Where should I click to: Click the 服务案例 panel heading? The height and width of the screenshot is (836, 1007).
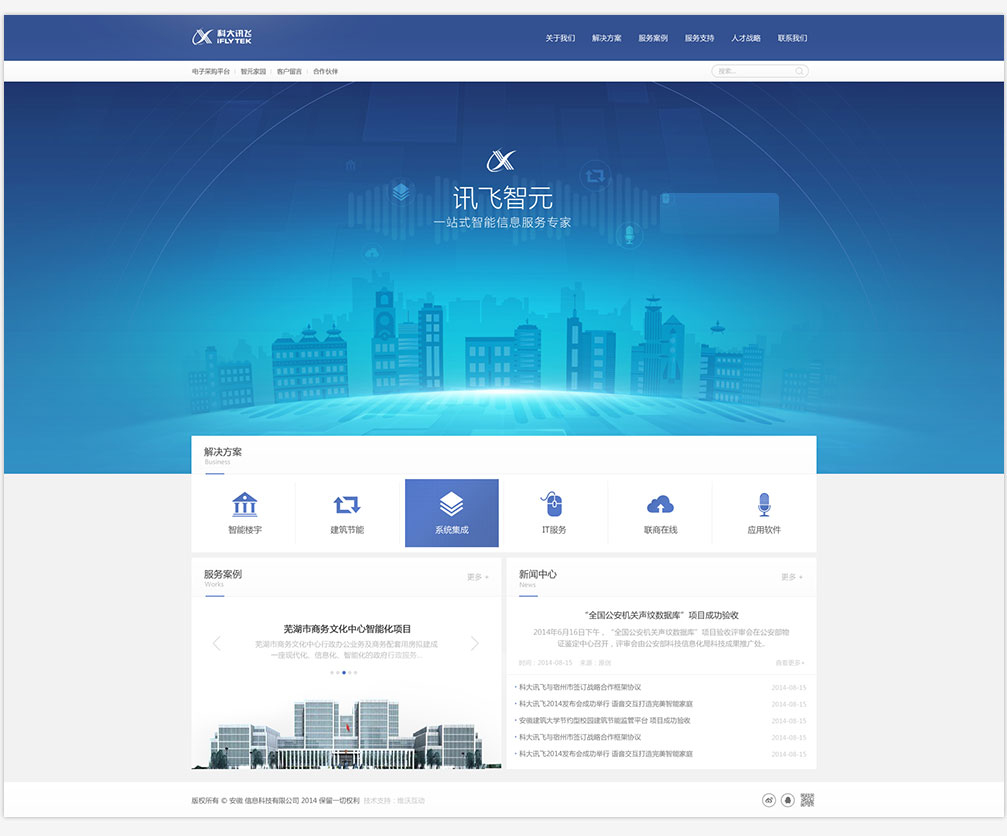(223, 574)
